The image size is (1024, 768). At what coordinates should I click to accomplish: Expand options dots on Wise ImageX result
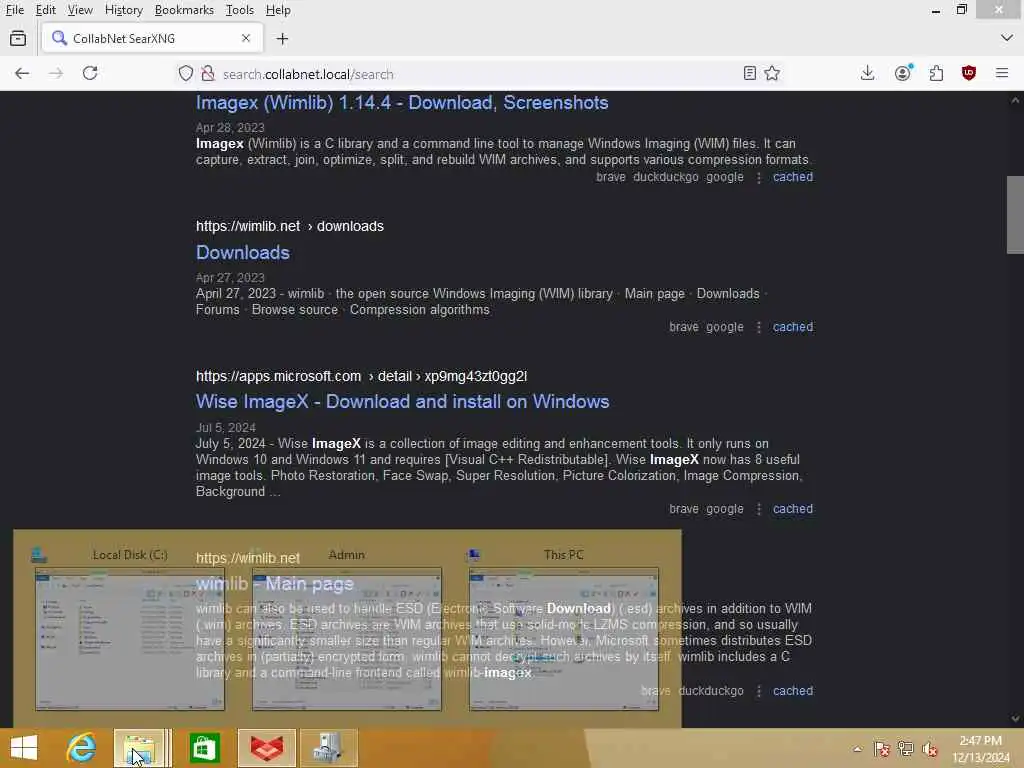[x=758, y=509]
